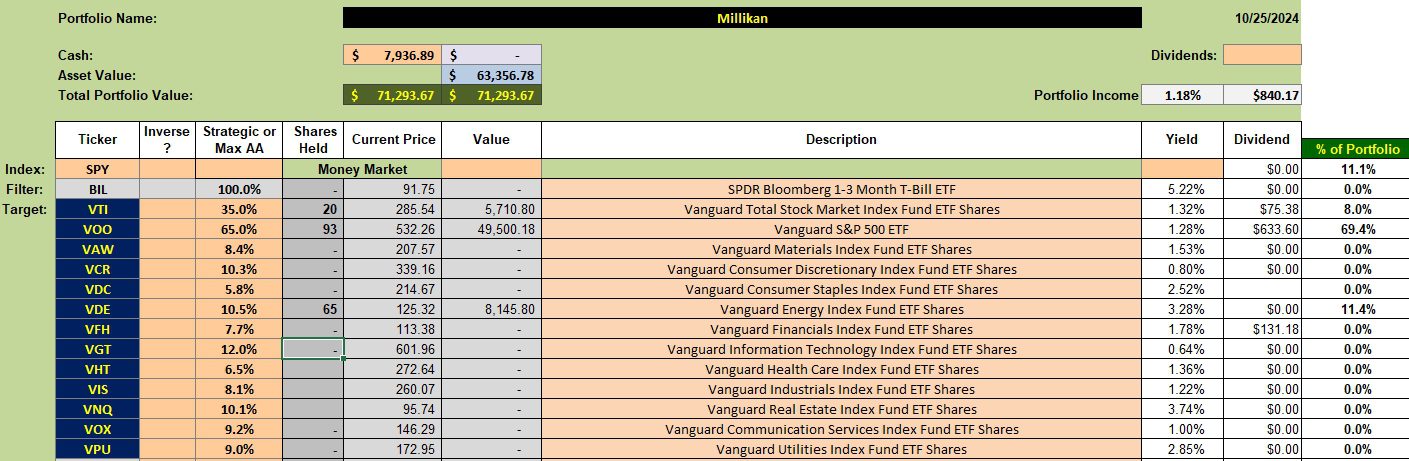Image resolution: width=1409 pixels, height=461 pixels.
Task: Click the VIS ticker cell
Action: coord(97,389)
